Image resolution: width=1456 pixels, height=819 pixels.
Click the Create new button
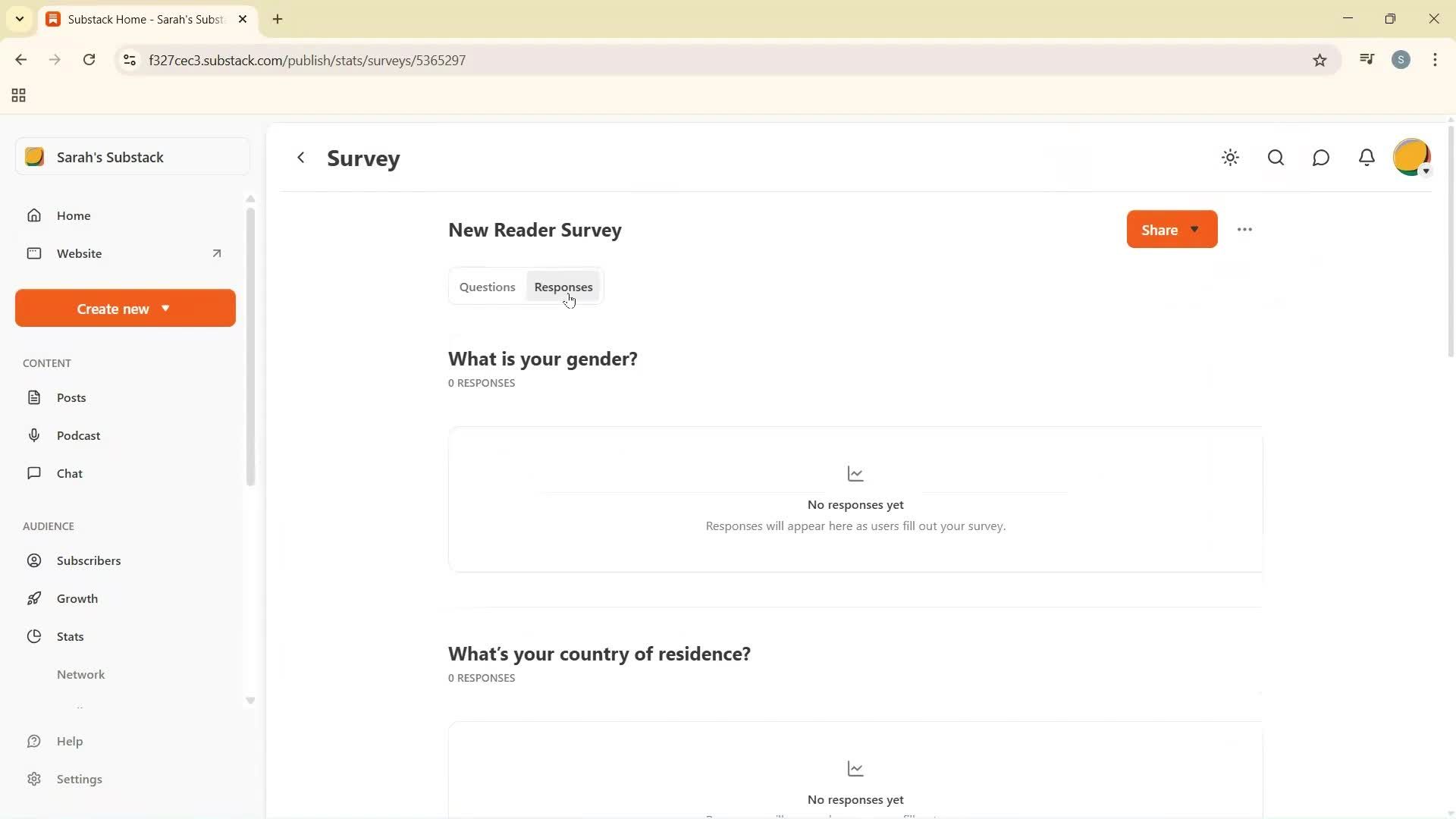pos(124,308)
